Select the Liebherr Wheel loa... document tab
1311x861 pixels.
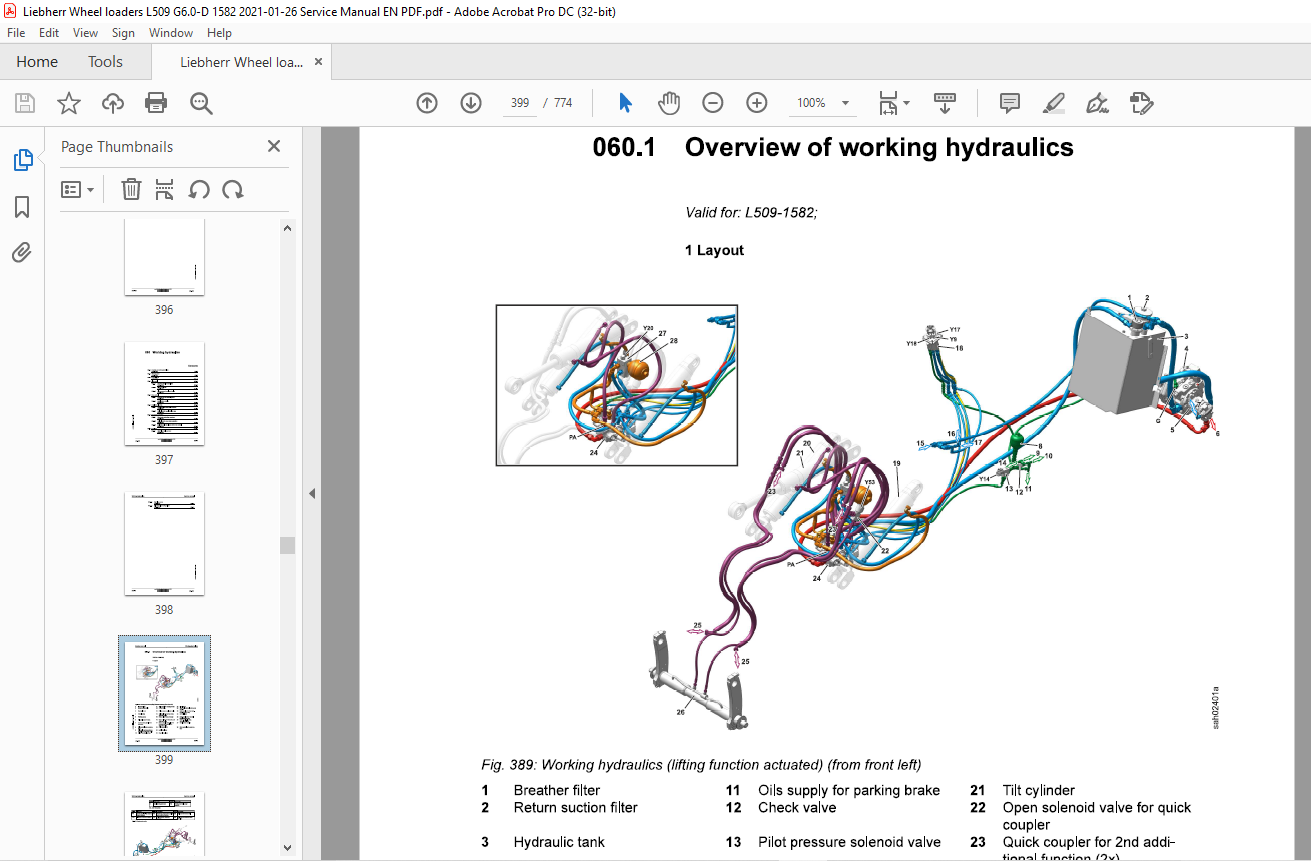point(241,62)
